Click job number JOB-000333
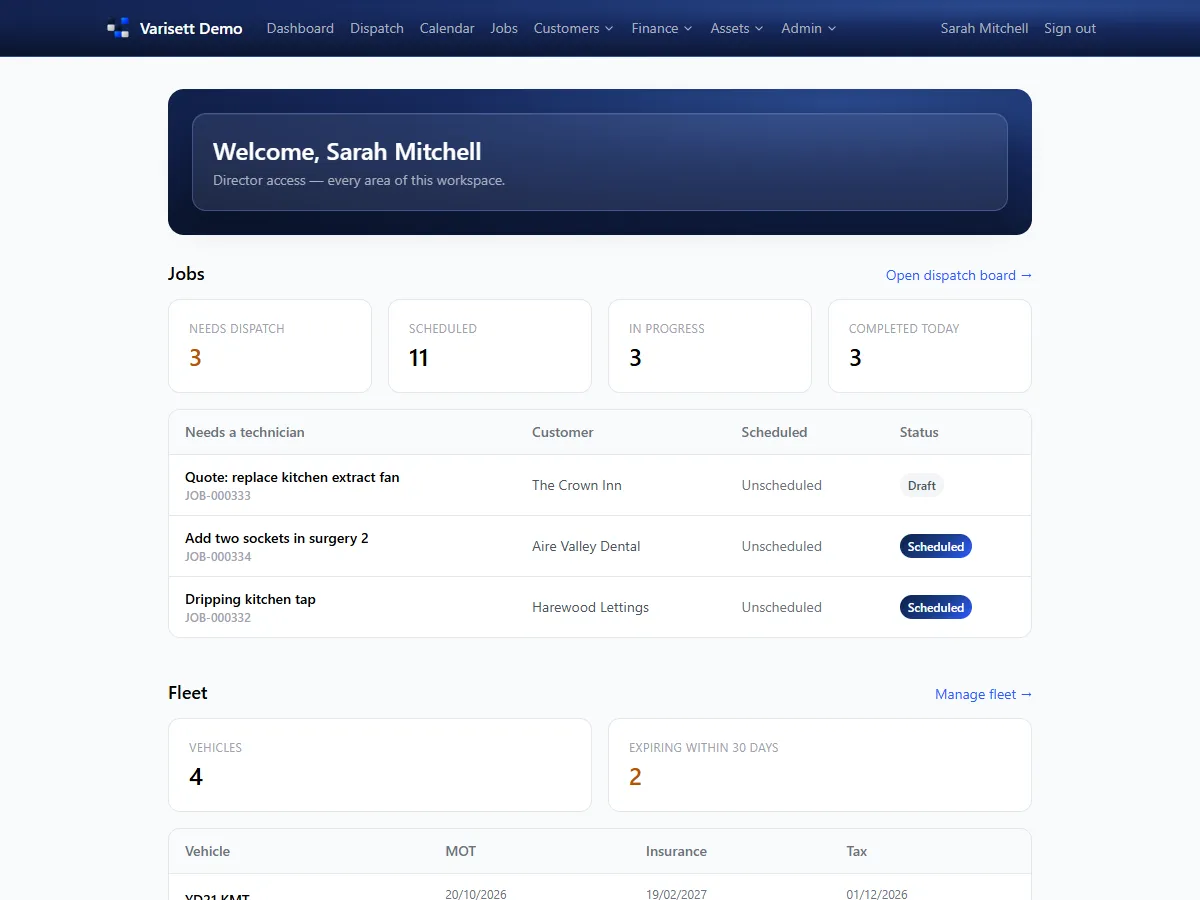 (218, 496)
